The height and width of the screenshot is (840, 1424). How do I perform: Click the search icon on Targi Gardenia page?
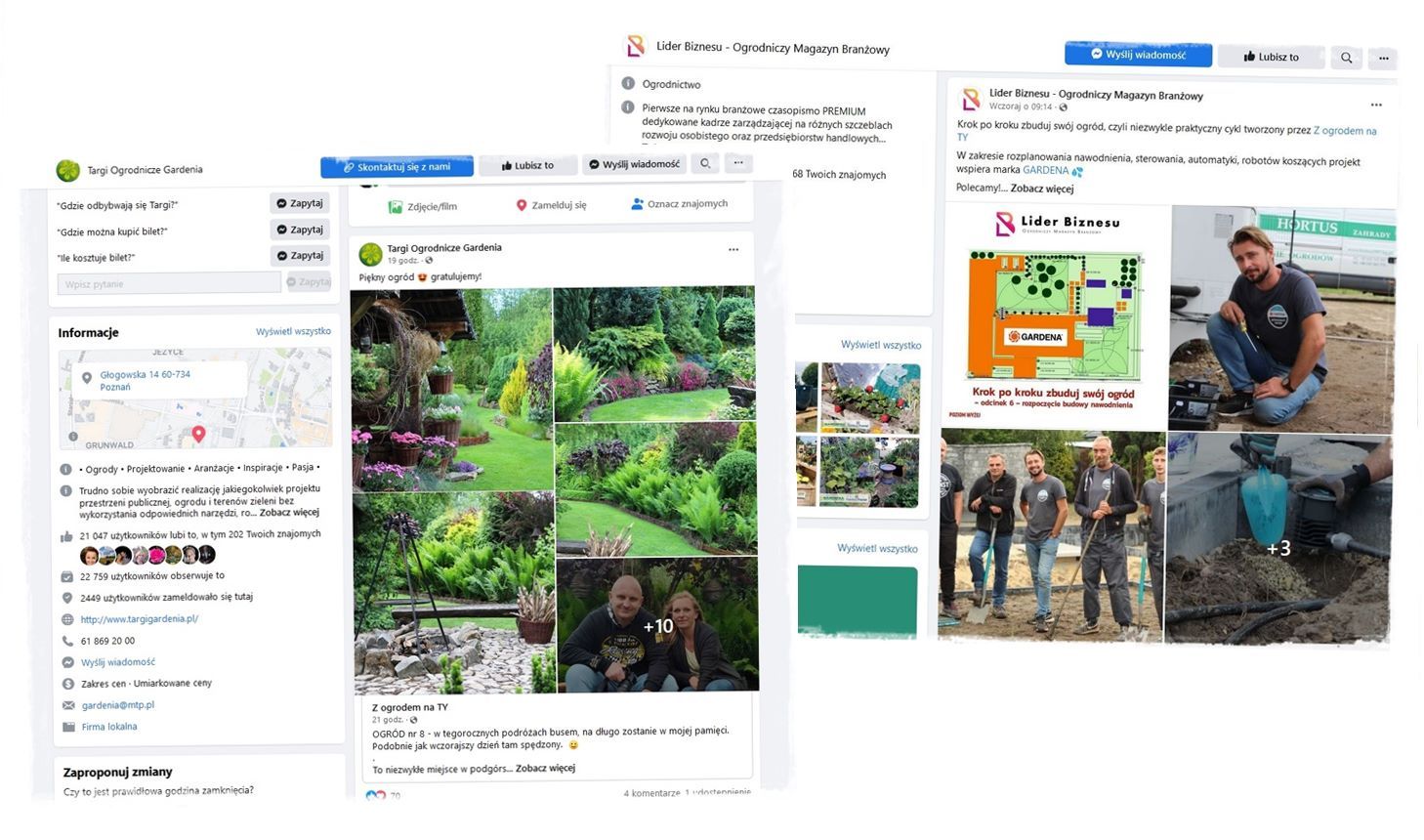pos(705,164)
